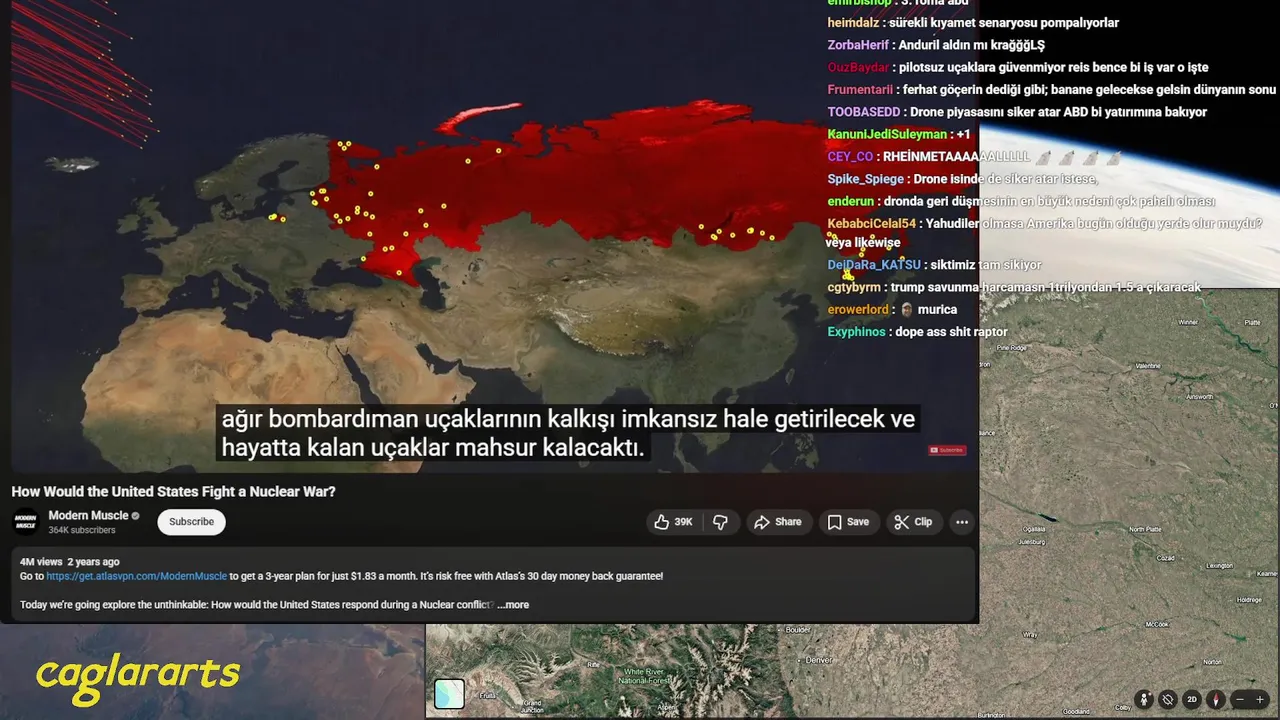The width and height of the screenshot is (1280, 720).
Task: Open the Modern Muscle channel avatar
Action: pos(25,522)
